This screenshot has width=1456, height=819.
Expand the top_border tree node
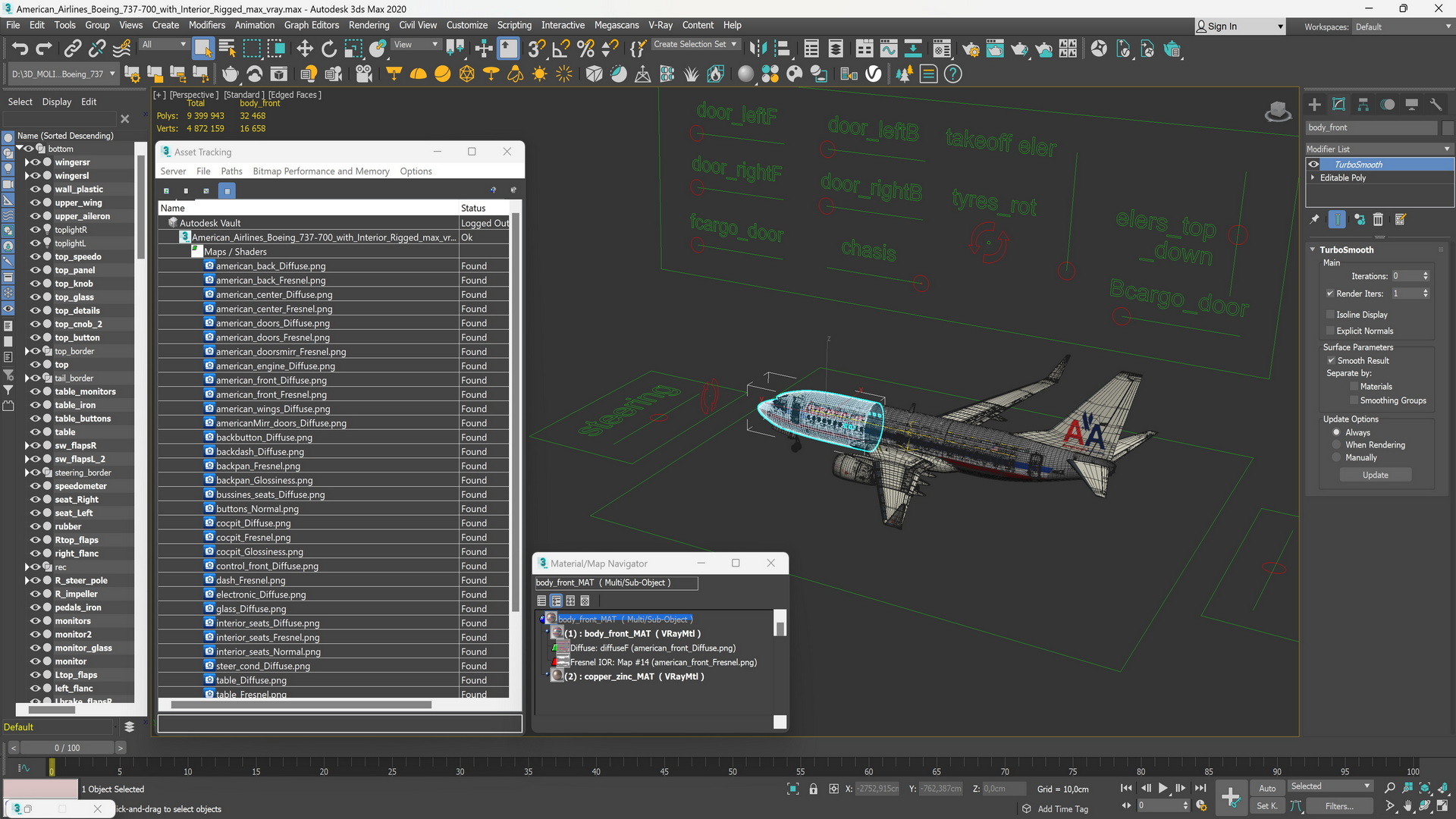coord(27,351)
